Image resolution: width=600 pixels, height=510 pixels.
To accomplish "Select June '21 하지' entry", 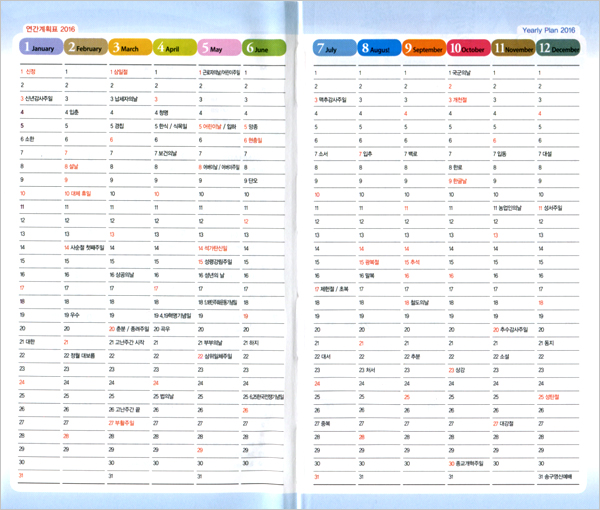I will tap(251, 343).
